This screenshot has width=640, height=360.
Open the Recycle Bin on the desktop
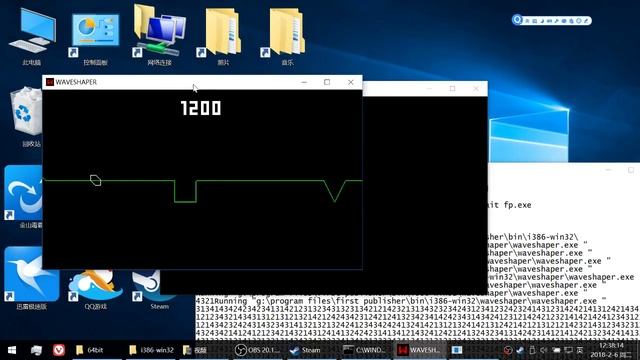tap(27, 116)
